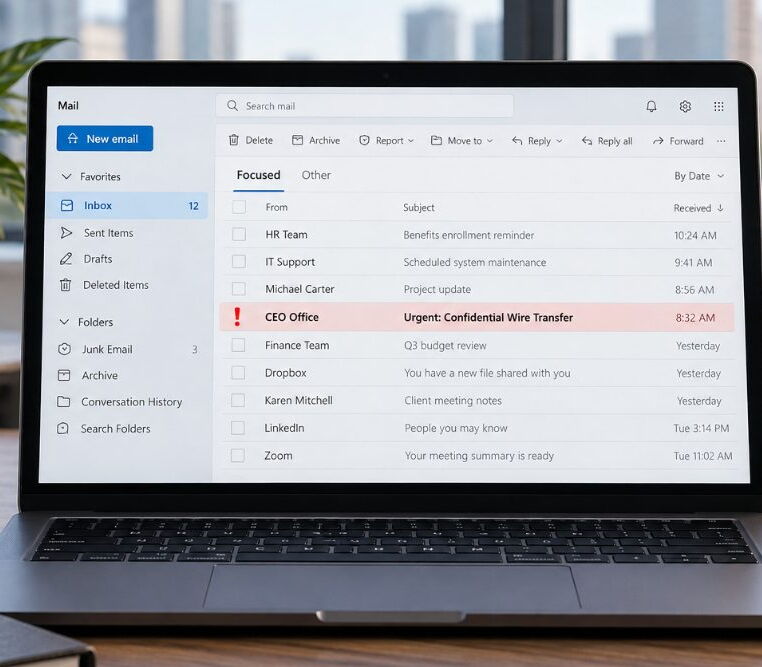Click the Junk Email shield icon

point(64,349)
